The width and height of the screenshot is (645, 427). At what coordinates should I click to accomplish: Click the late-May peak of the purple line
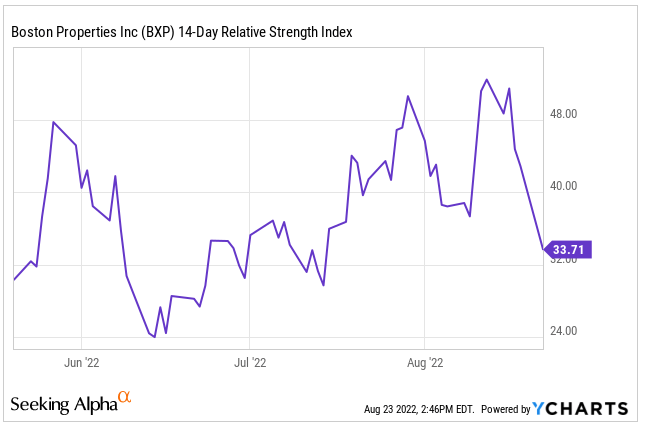pos(54,122)
